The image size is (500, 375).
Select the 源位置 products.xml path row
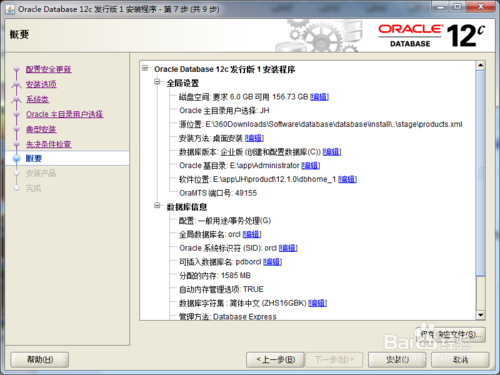[x=321, y=124]
